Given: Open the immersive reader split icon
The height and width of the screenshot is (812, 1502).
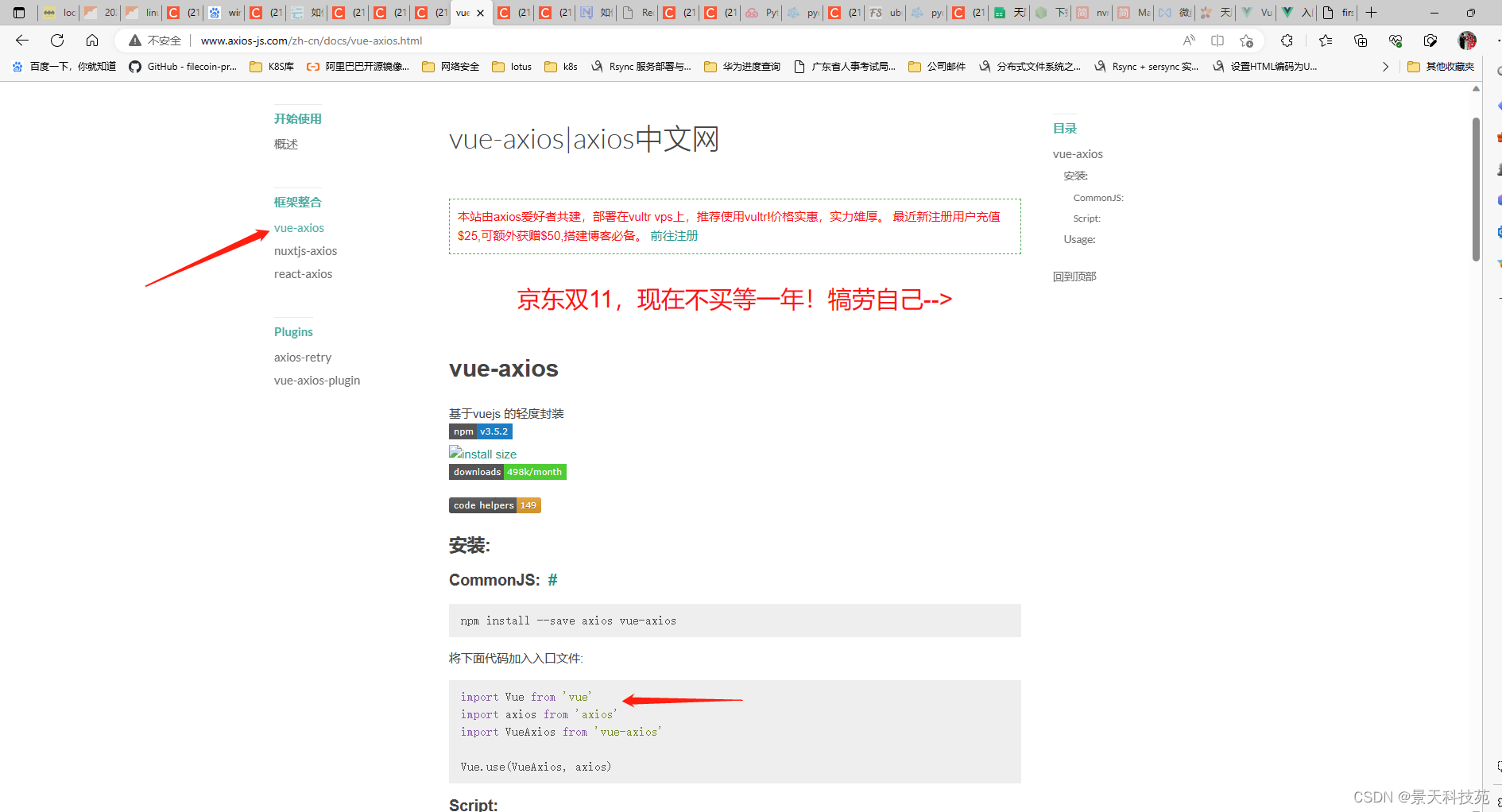Looking at the screenshot, I should click(1217, 41).
